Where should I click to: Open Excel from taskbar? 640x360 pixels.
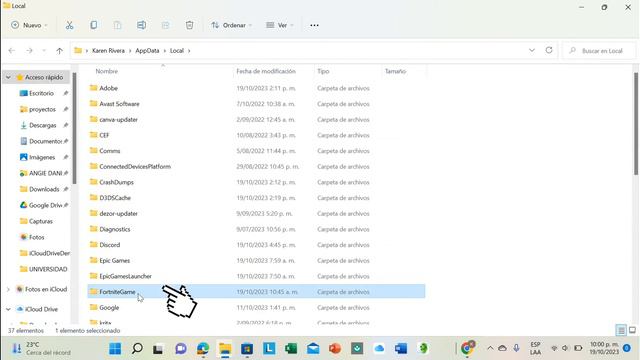click(291, 349)
